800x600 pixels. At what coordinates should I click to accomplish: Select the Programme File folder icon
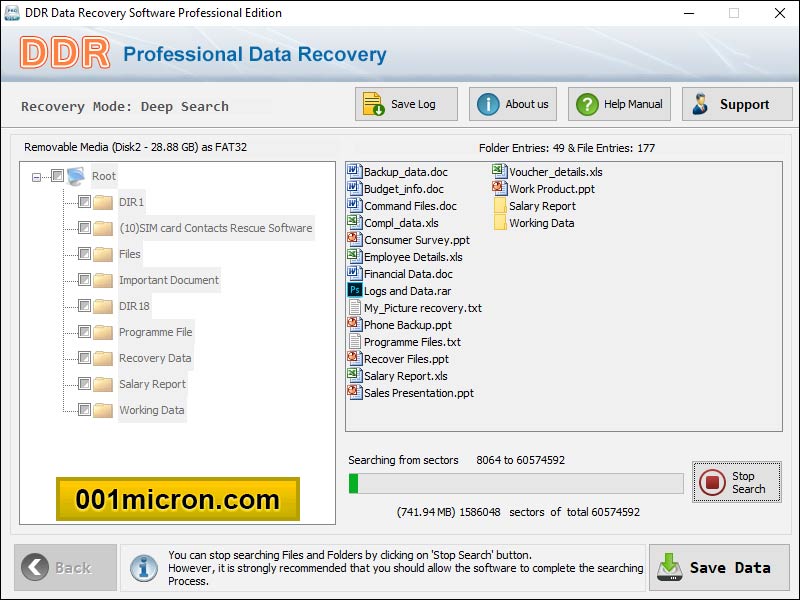(103, 332)
